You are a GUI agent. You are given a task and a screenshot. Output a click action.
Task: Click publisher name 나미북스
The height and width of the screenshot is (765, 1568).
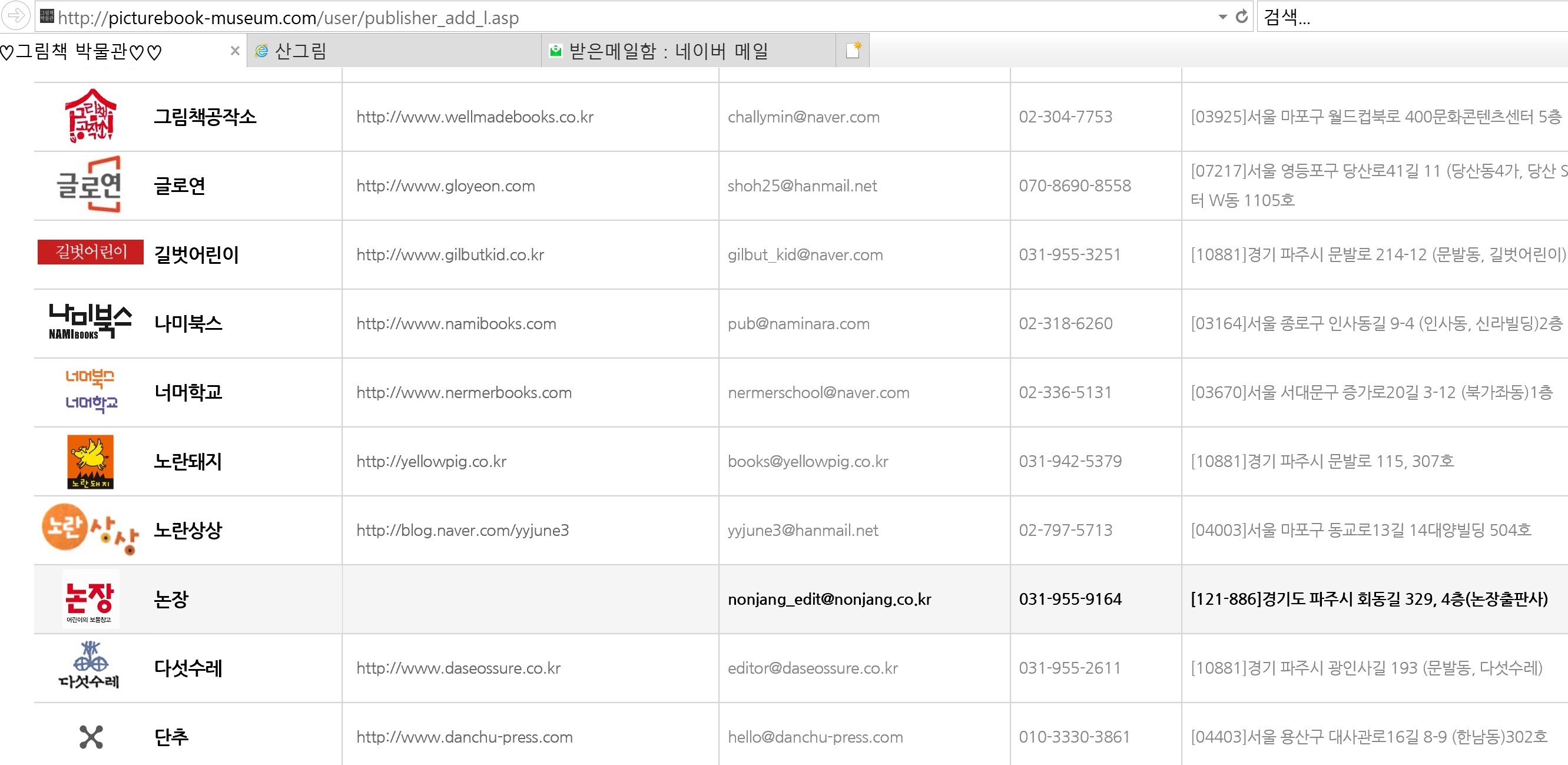188,323
